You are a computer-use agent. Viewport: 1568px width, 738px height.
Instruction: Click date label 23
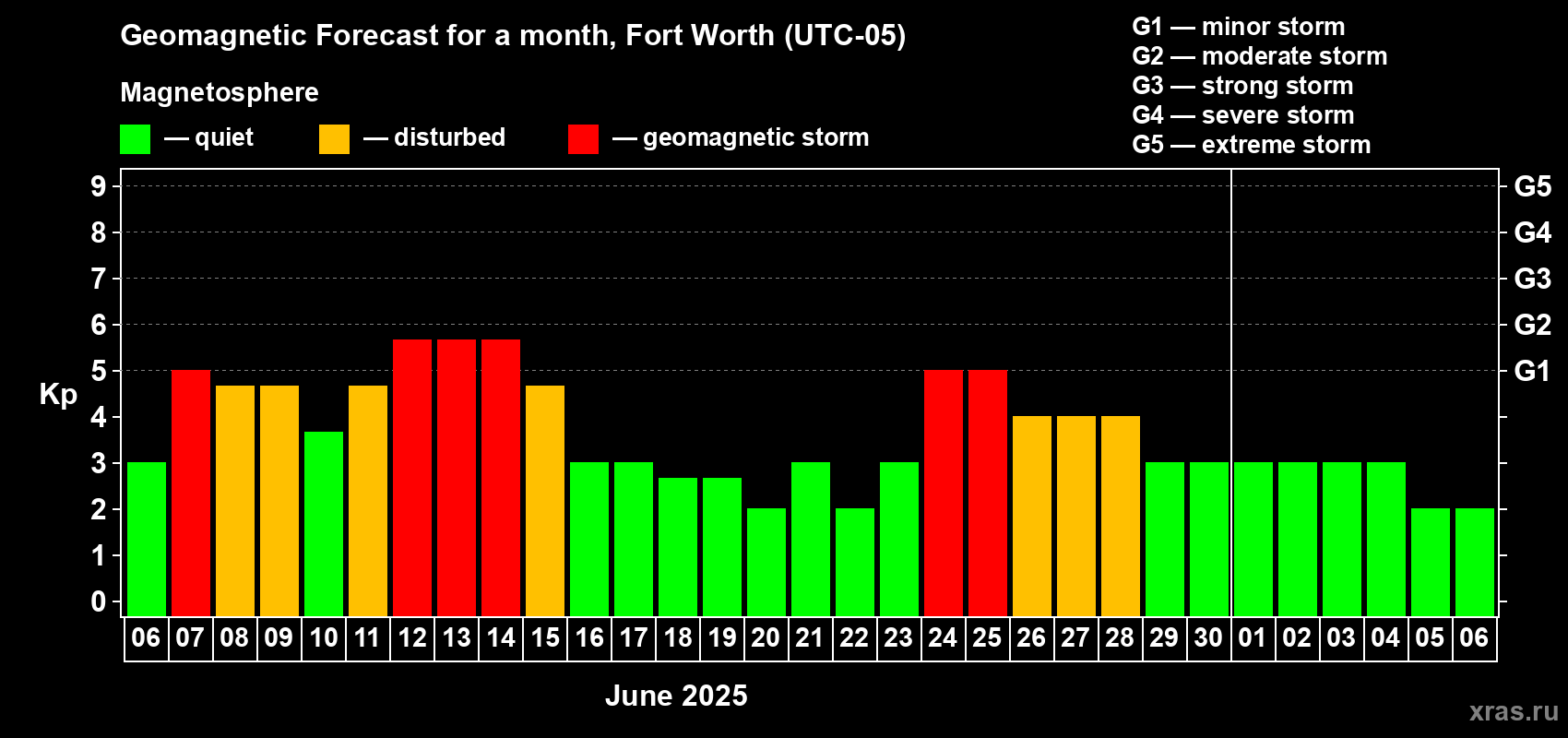point(898,637)
